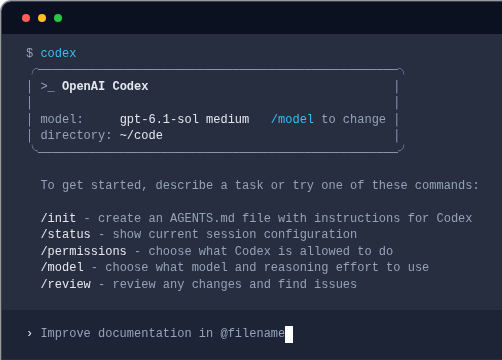Screen dimensions: 502x360
Task: Select the /init command
Action: click(58, 218)
